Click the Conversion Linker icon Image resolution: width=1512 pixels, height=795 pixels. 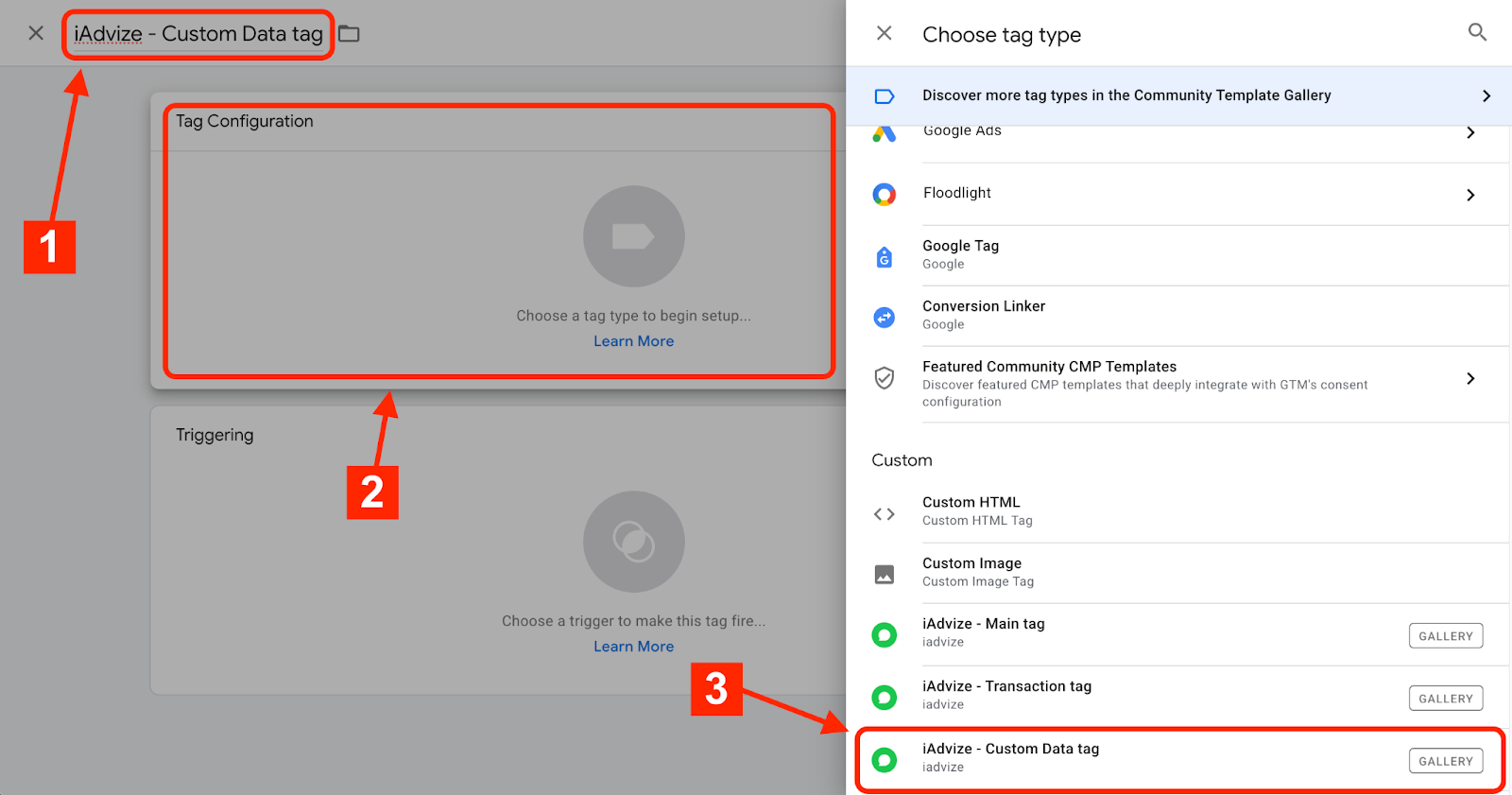tap(884, 318)
